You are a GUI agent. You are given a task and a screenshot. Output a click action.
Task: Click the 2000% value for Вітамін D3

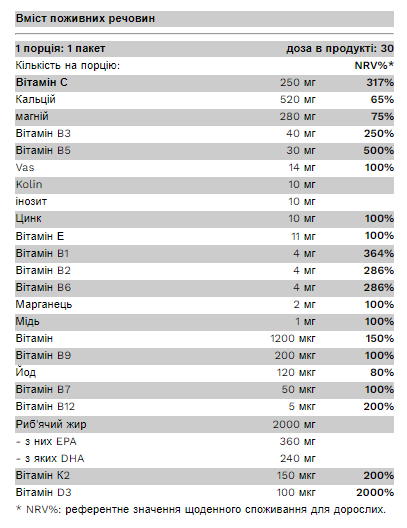click(x=375, y=493)
